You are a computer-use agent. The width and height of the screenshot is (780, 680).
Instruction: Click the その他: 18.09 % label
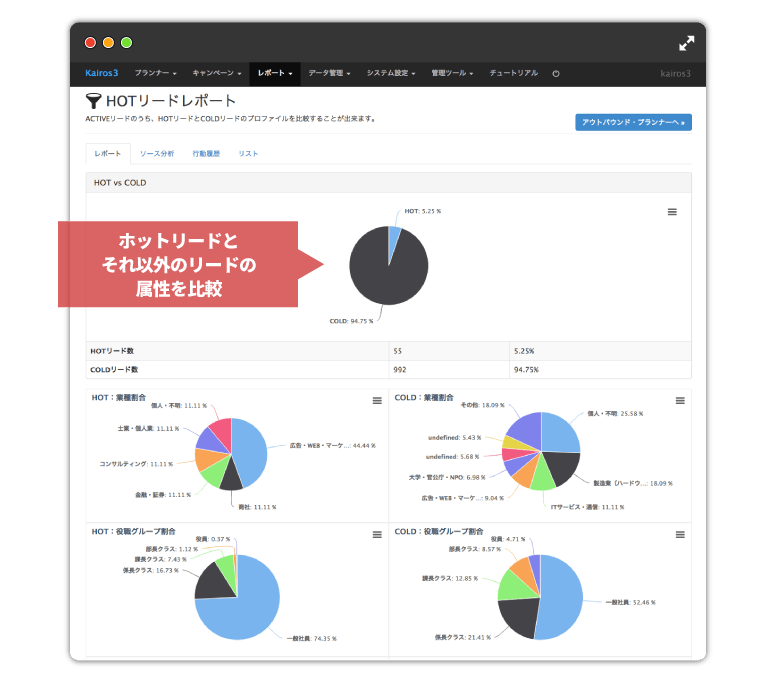pyautogui.click(x=482, y=405)
